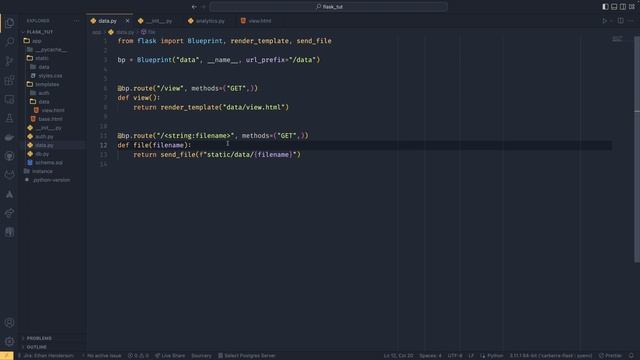This screenshot has width=640, height=360.
Task: Open Explorer More Actions ellipsis
Action: click(x=76, y=21)
